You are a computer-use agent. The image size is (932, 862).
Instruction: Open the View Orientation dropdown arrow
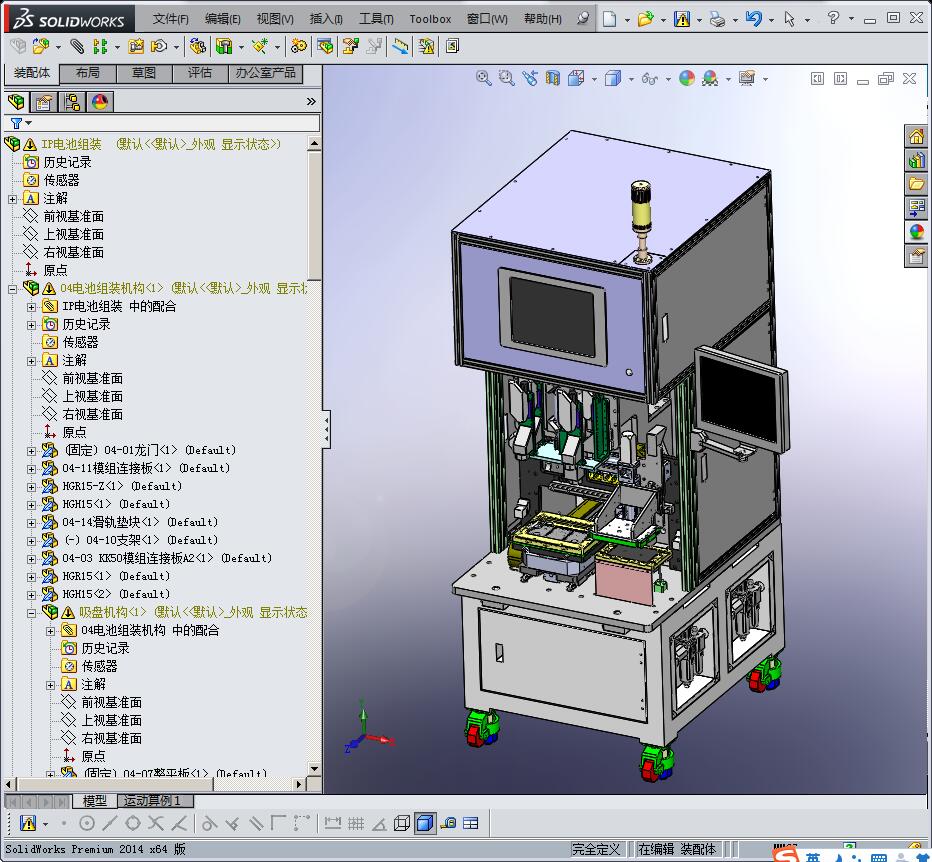(x=594, y=78)
